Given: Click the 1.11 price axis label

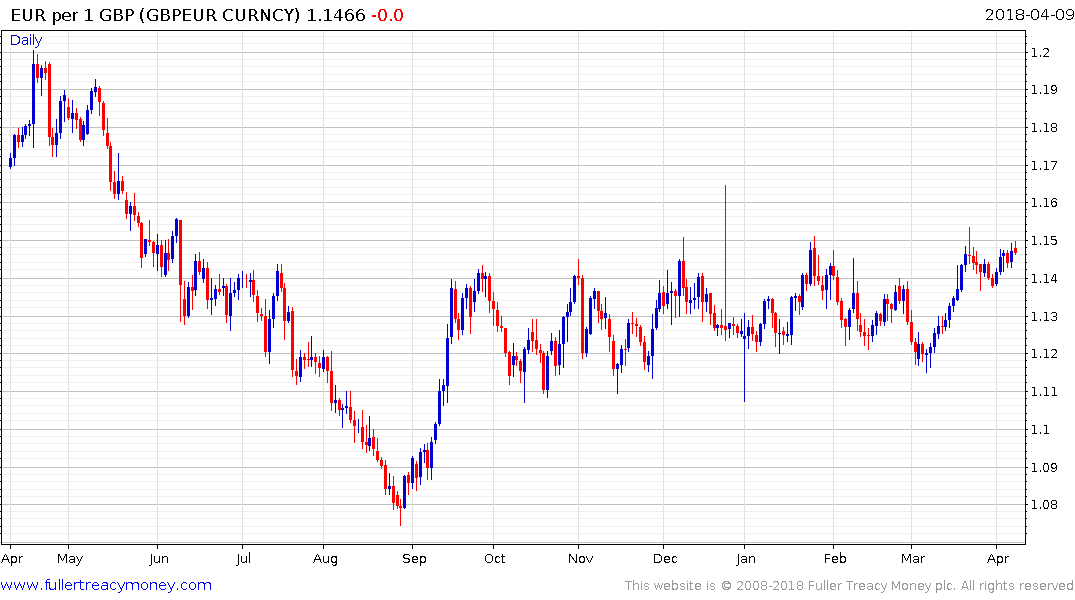Looking at the screenshot, I should click(1044, 392).
